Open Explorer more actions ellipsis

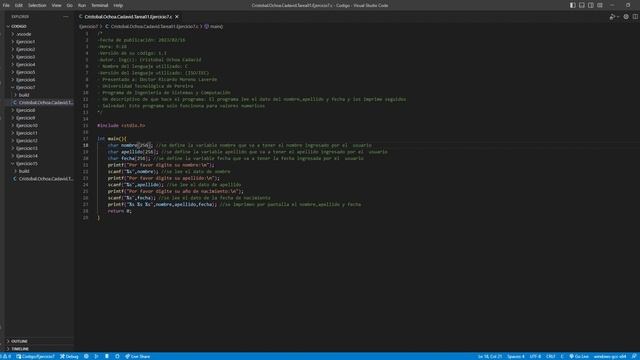pyautogui.click(x=66, y=17)
